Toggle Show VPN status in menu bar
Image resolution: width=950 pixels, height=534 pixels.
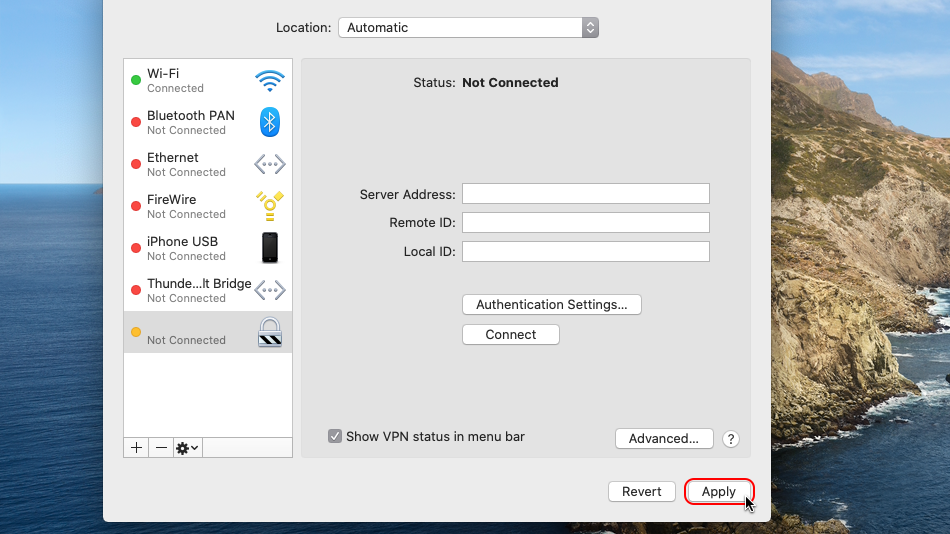(x=335, y=437)
